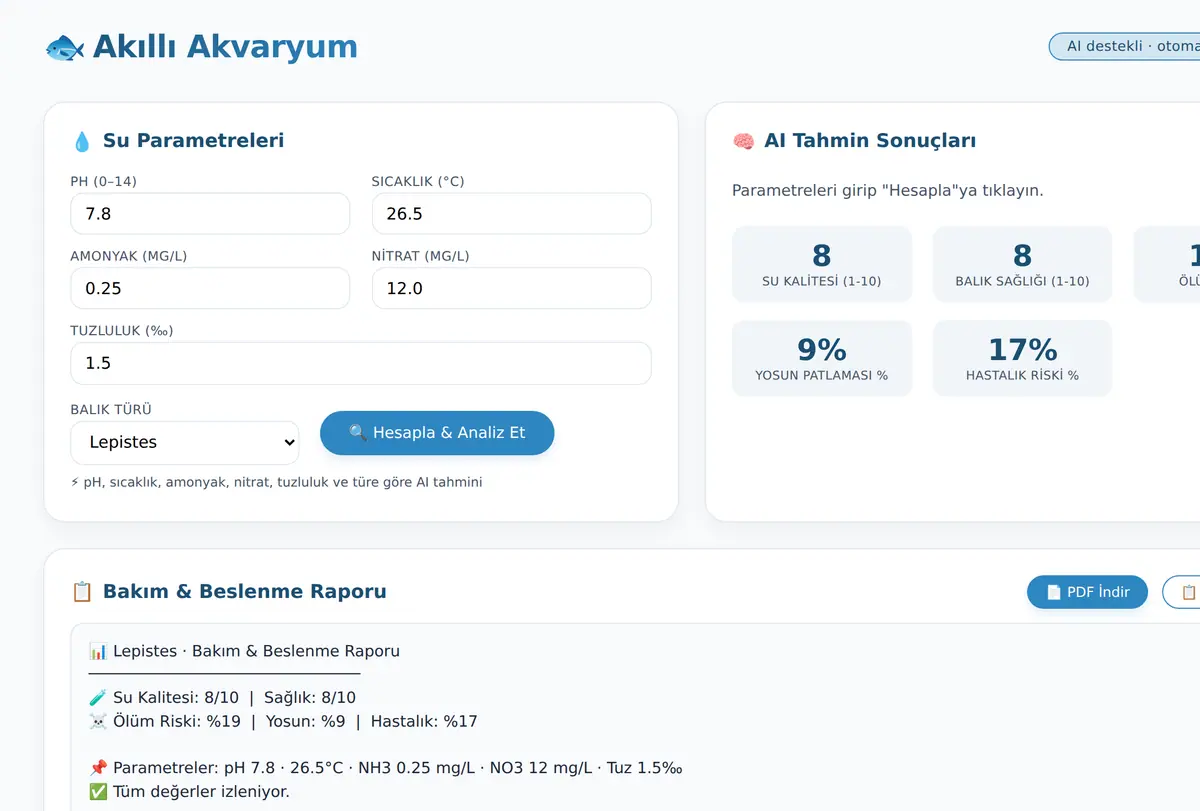Click the pushpin icon in the report
1200x811 pixels.
click(98, 768)
